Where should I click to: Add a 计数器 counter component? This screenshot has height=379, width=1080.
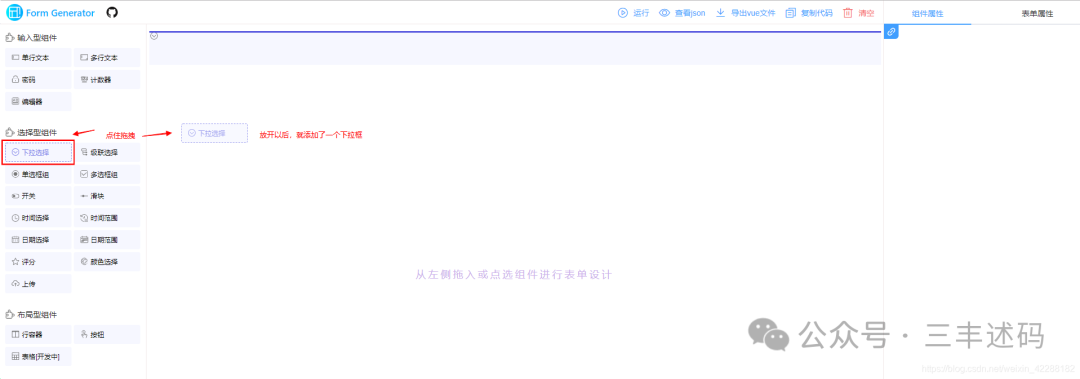pyautogui.click(x=107, y=79)
